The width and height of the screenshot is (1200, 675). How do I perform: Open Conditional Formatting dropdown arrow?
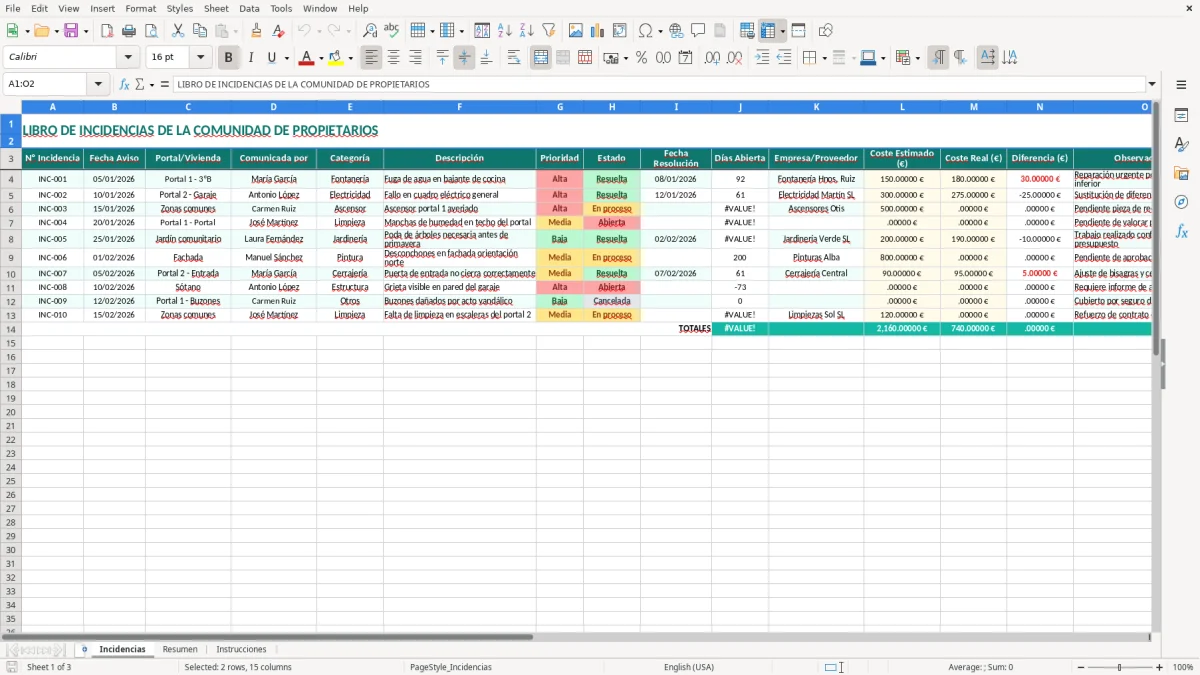[x=917, y=58]
